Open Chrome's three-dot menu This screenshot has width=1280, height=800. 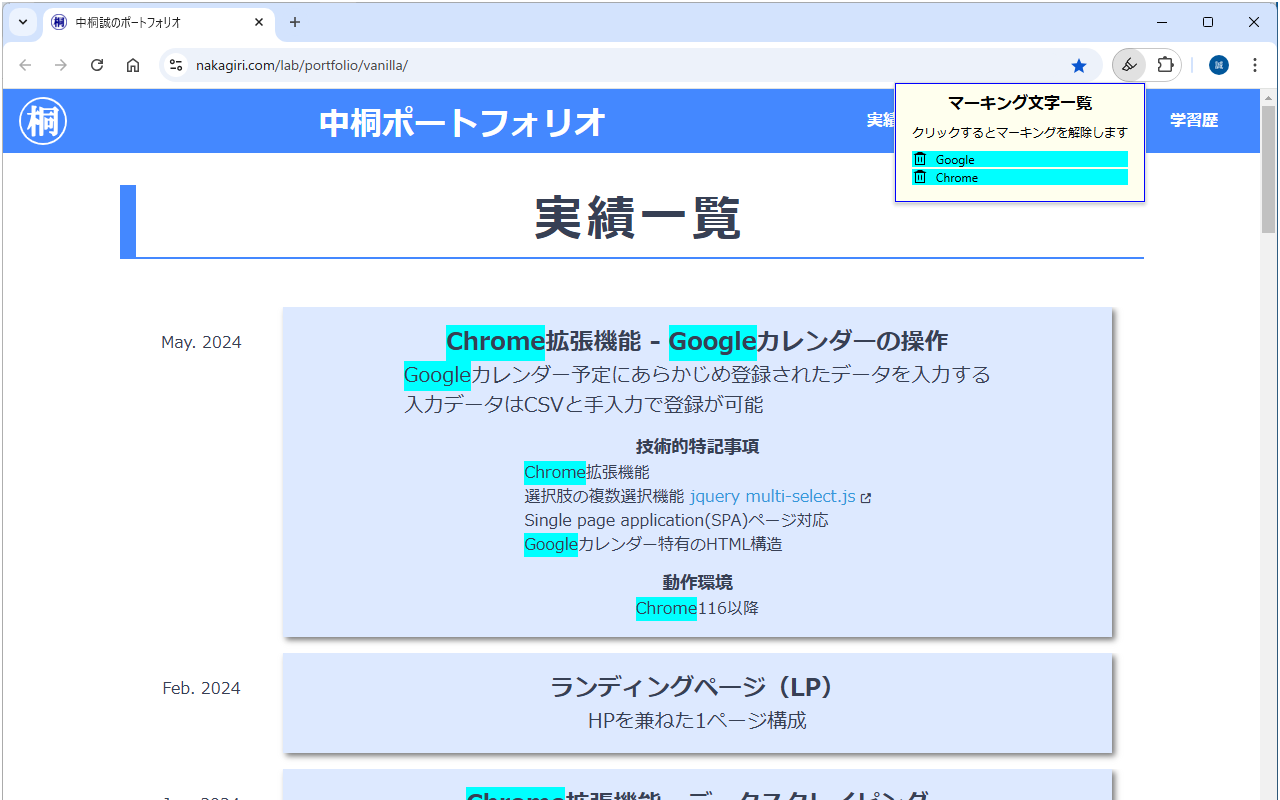(x=1255, y=65)
